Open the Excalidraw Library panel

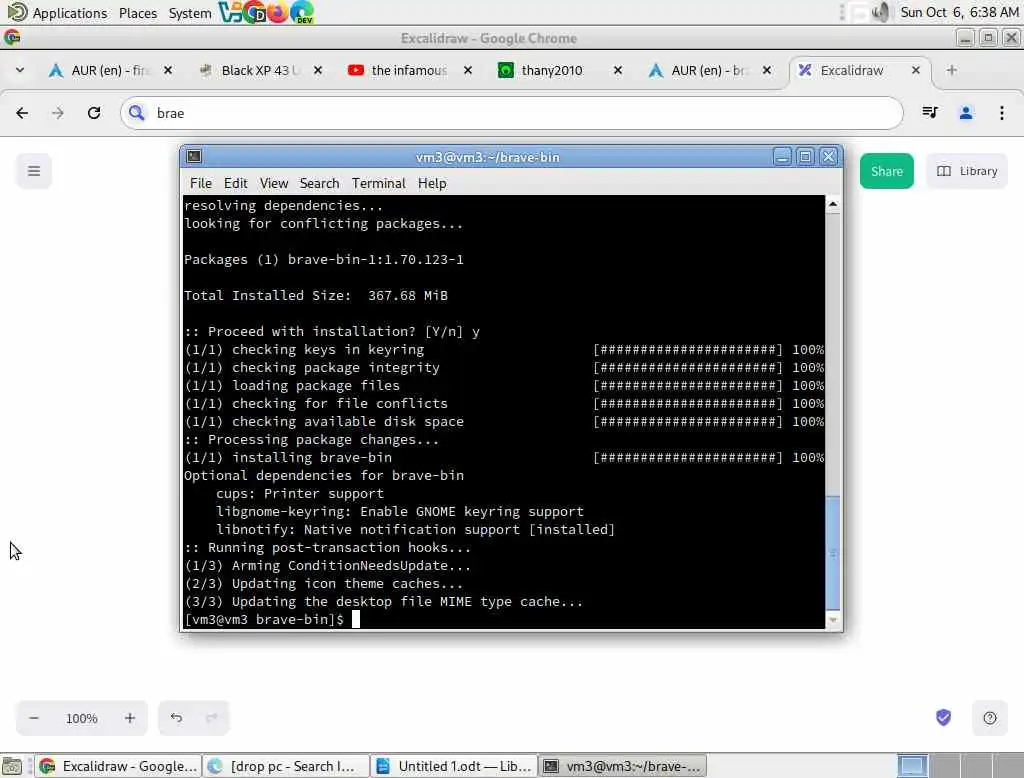[x=967, y=171]
